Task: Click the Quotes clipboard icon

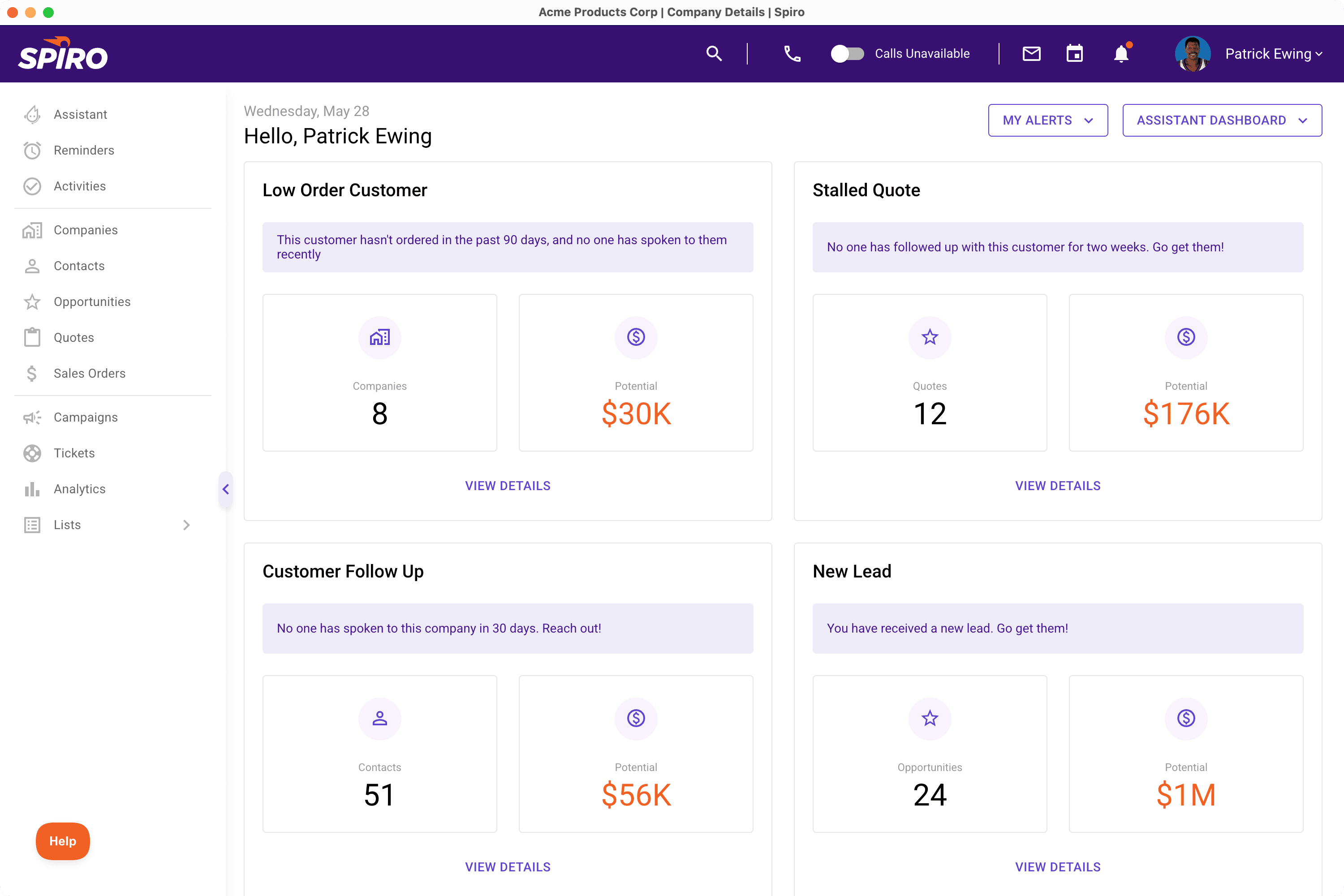Action: pyautogui.click(x=33, y=337)
